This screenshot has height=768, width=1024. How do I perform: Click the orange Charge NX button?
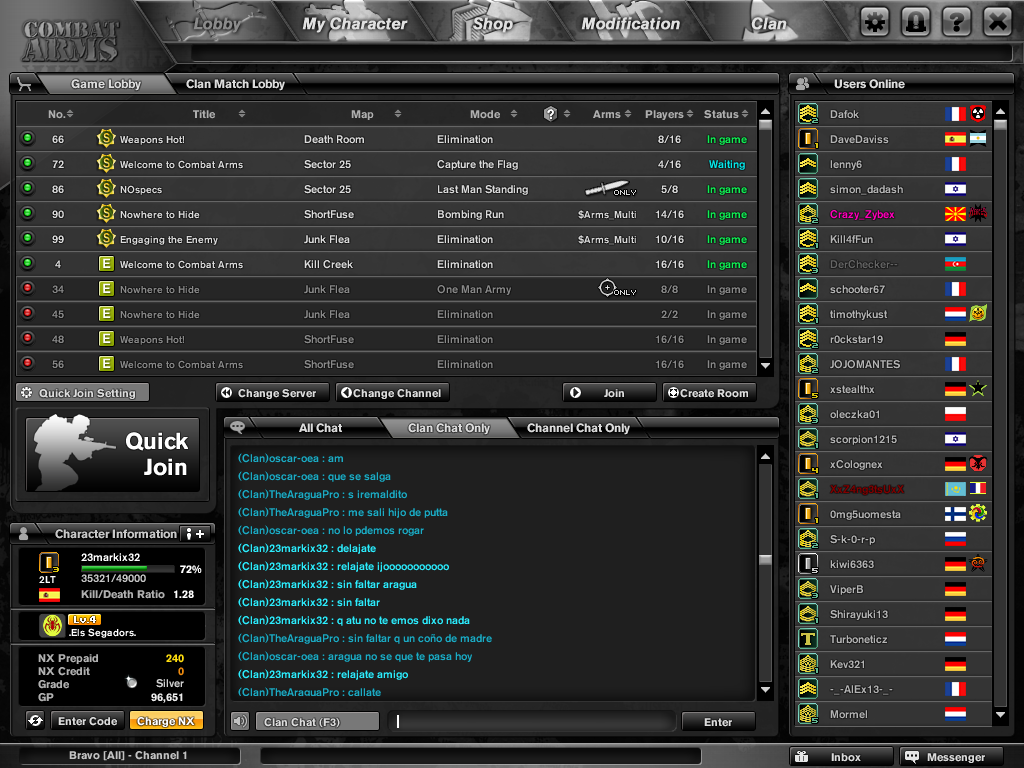click(x=166, y=721)
